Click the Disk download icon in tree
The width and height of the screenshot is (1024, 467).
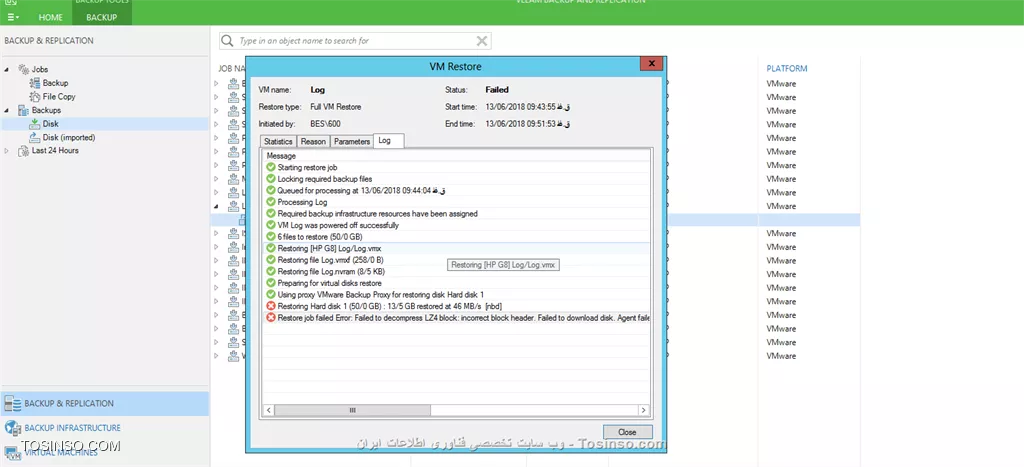[x=36, y=124]
